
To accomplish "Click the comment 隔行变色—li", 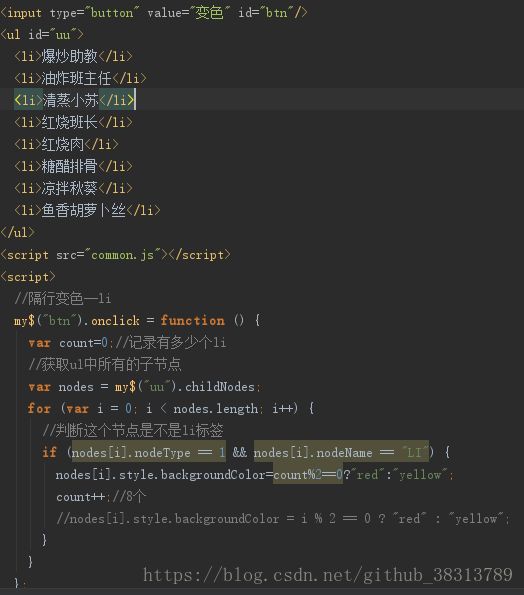I will pos(63,299).
